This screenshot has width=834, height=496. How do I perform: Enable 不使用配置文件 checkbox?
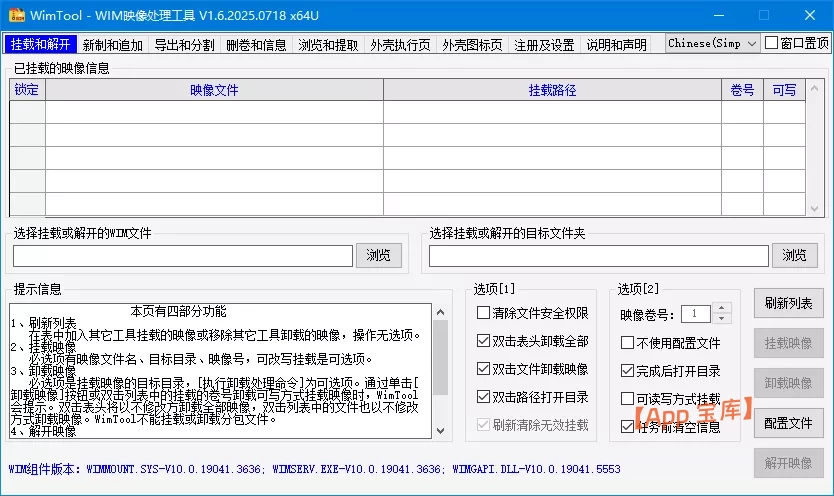(627, 342)
